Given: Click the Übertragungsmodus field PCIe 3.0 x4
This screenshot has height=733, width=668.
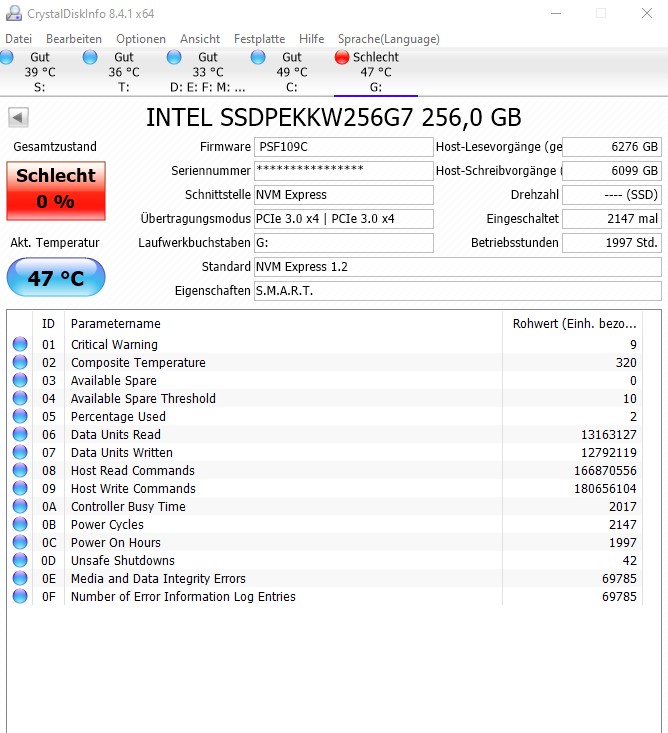Looking at the screenshot, I should pyautogui.click(x=344, y=219).
